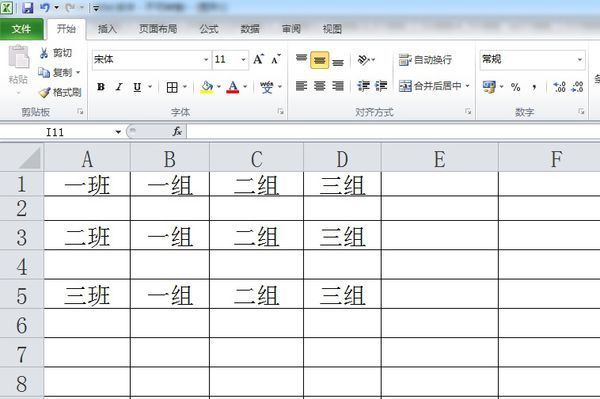Toggle Middle Align highlighted icon
600x399 pixels.
tap(320, 60)
